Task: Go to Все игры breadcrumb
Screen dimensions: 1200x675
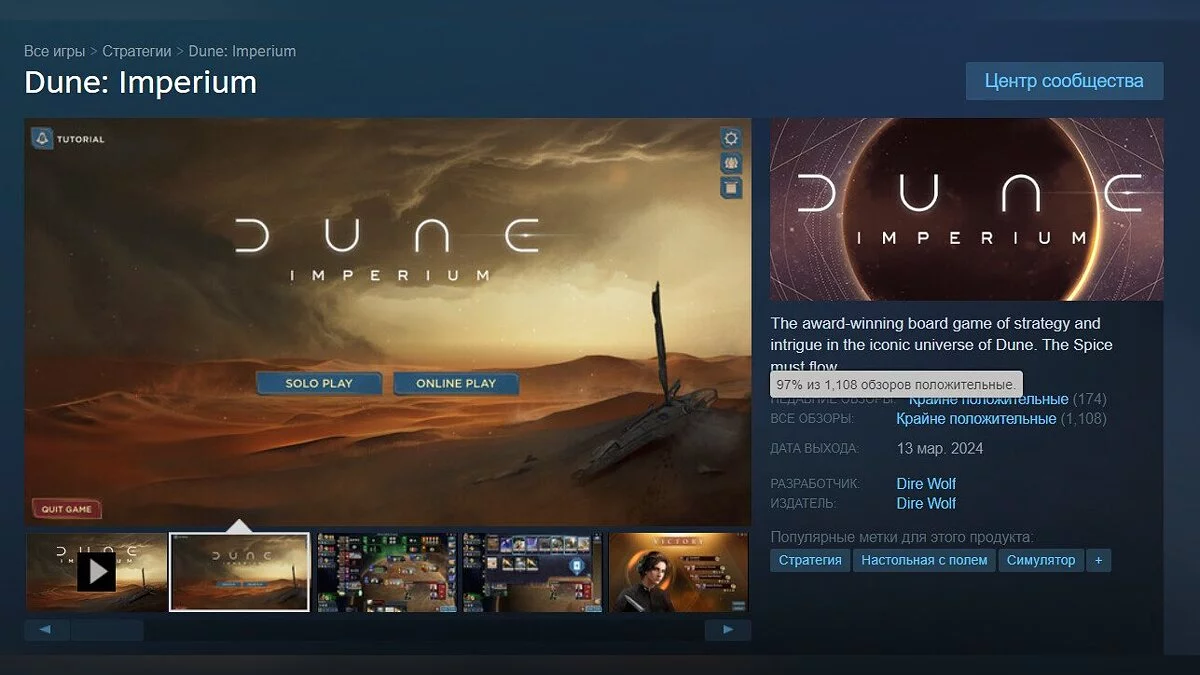Action: coord(54,51)
